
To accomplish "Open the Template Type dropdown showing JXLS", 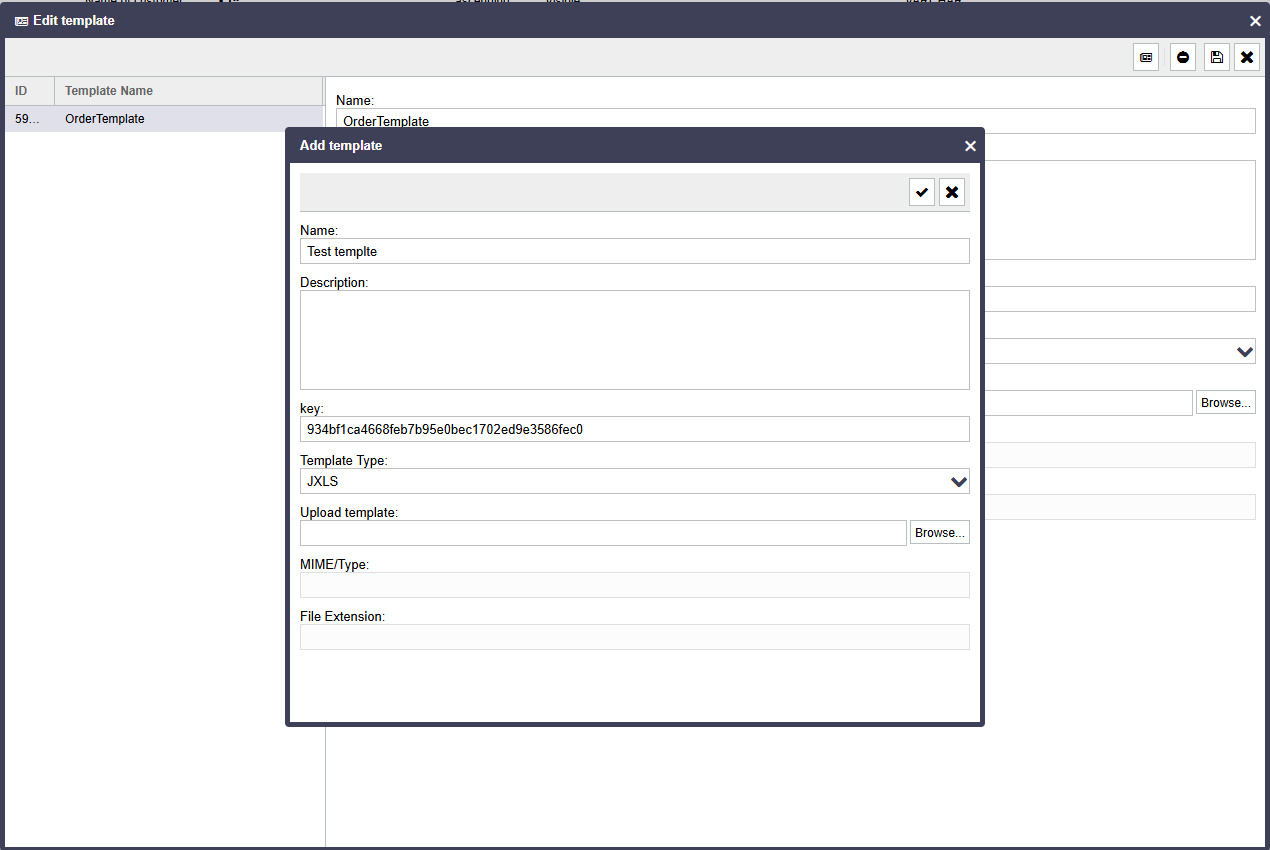I will coord(634,481).
